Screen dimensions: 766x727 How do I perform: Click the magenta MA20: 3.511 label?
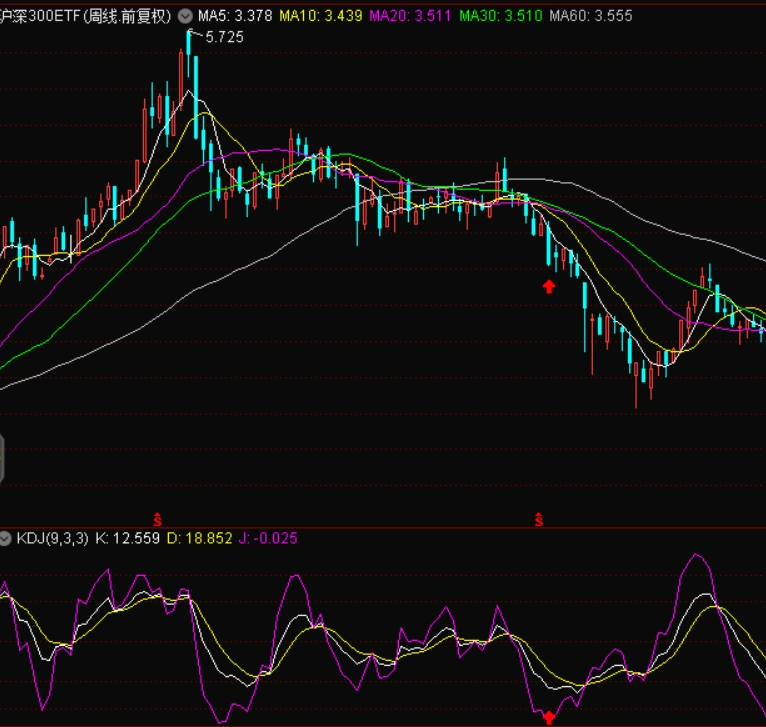coord(410,16)
